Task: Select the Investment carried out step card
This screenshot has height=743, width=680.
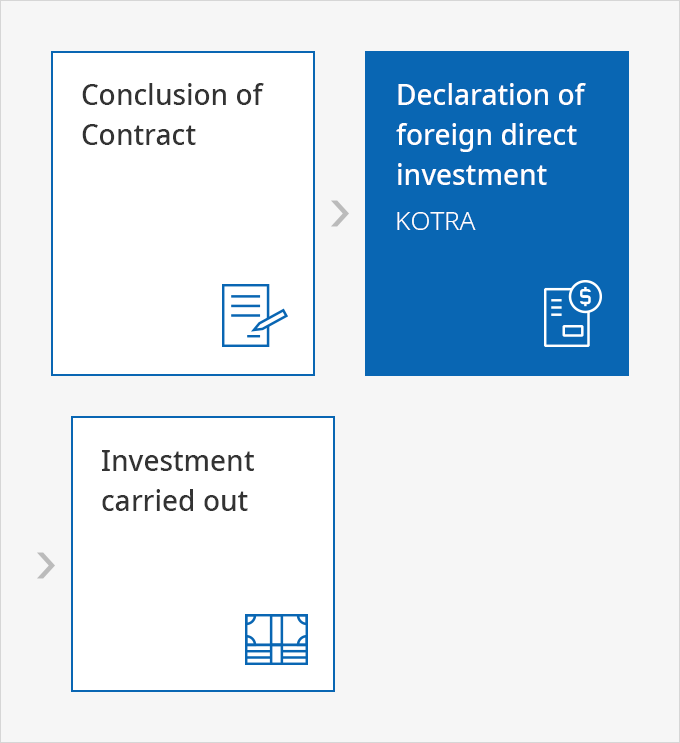Action: [x=203, y=554]
